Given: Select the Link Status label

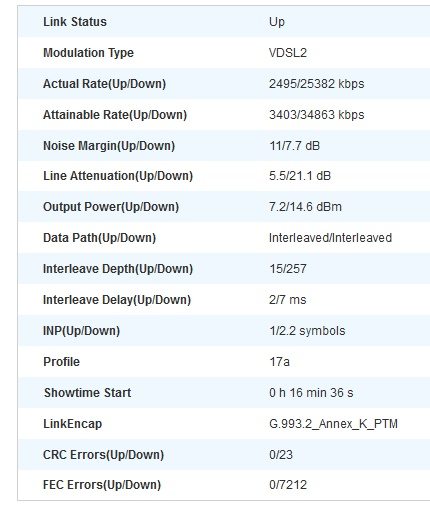Looking at the screenshot, I should click(75, 22).
